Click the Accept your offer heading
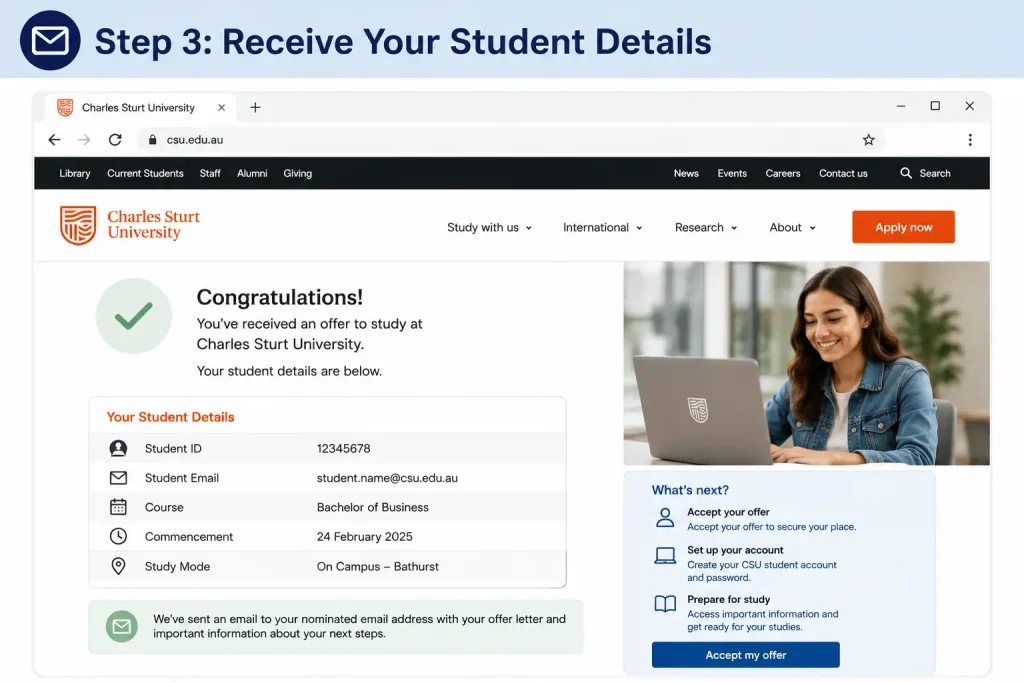This screenshot has width=1024, height=683. pyautogui.click(x=728, y=512)
